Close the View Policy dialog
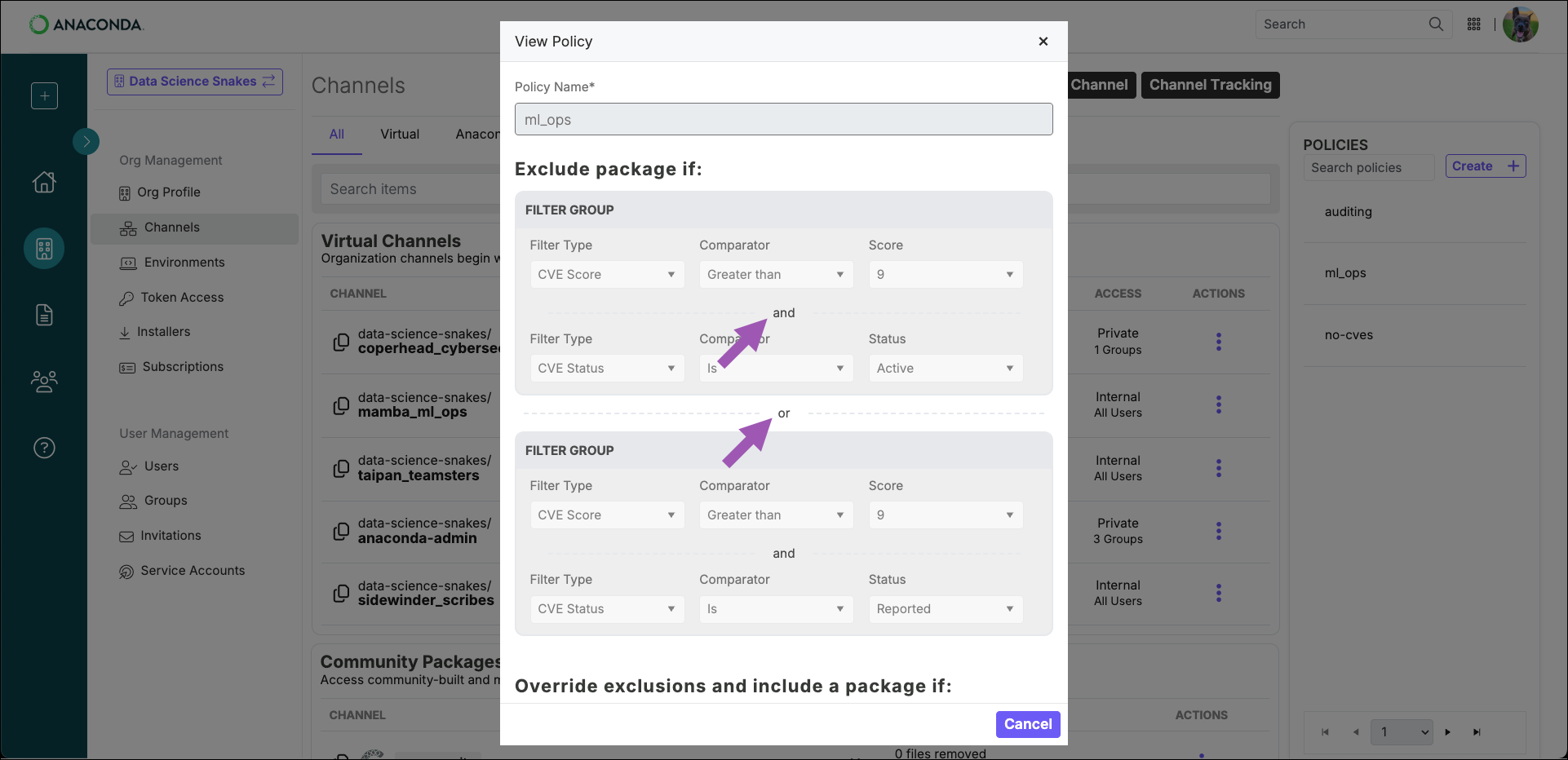The image size is (1568, 760). (1043, 42)
